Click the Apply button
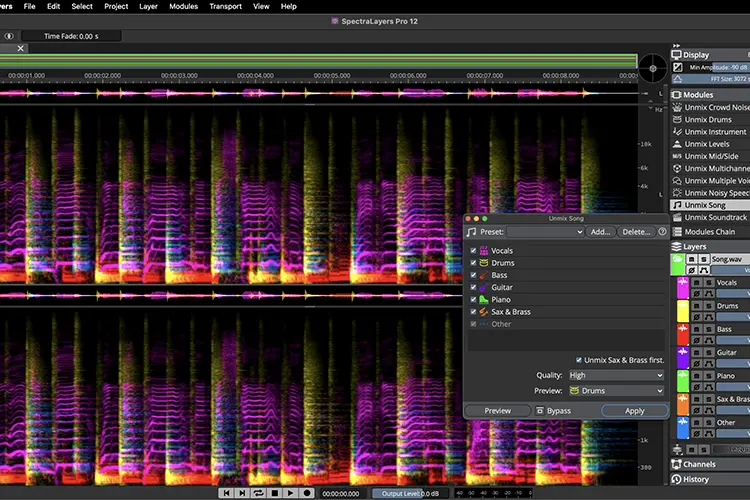The height and width of the screenshot is (500, 750). pos(635,411)
